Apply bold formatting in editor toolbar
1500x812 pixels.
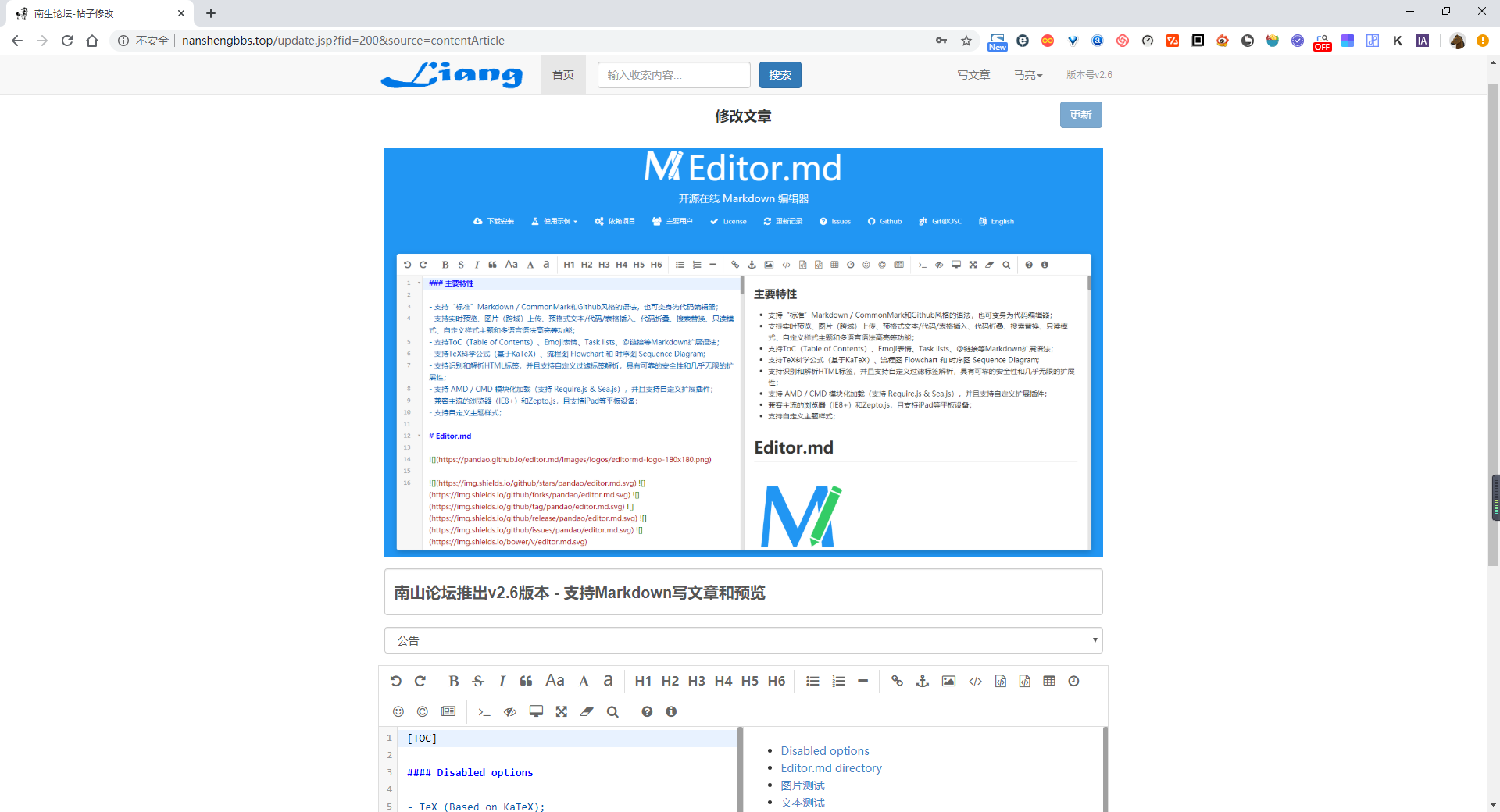(454, 681)
